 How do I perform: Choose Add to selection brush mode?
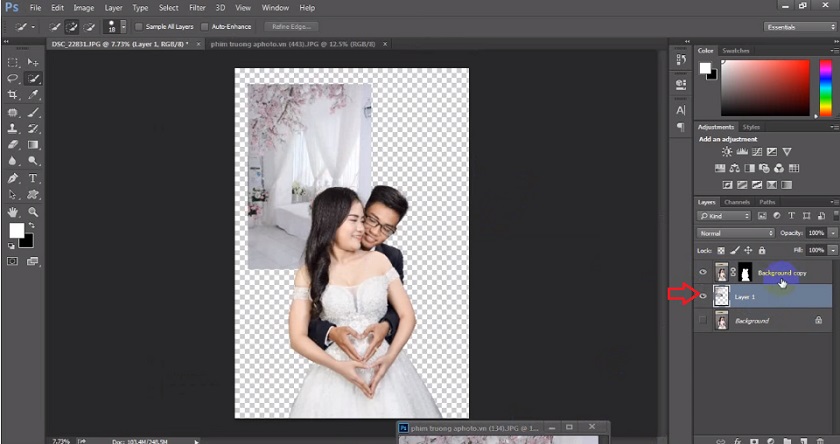point(72,26)
